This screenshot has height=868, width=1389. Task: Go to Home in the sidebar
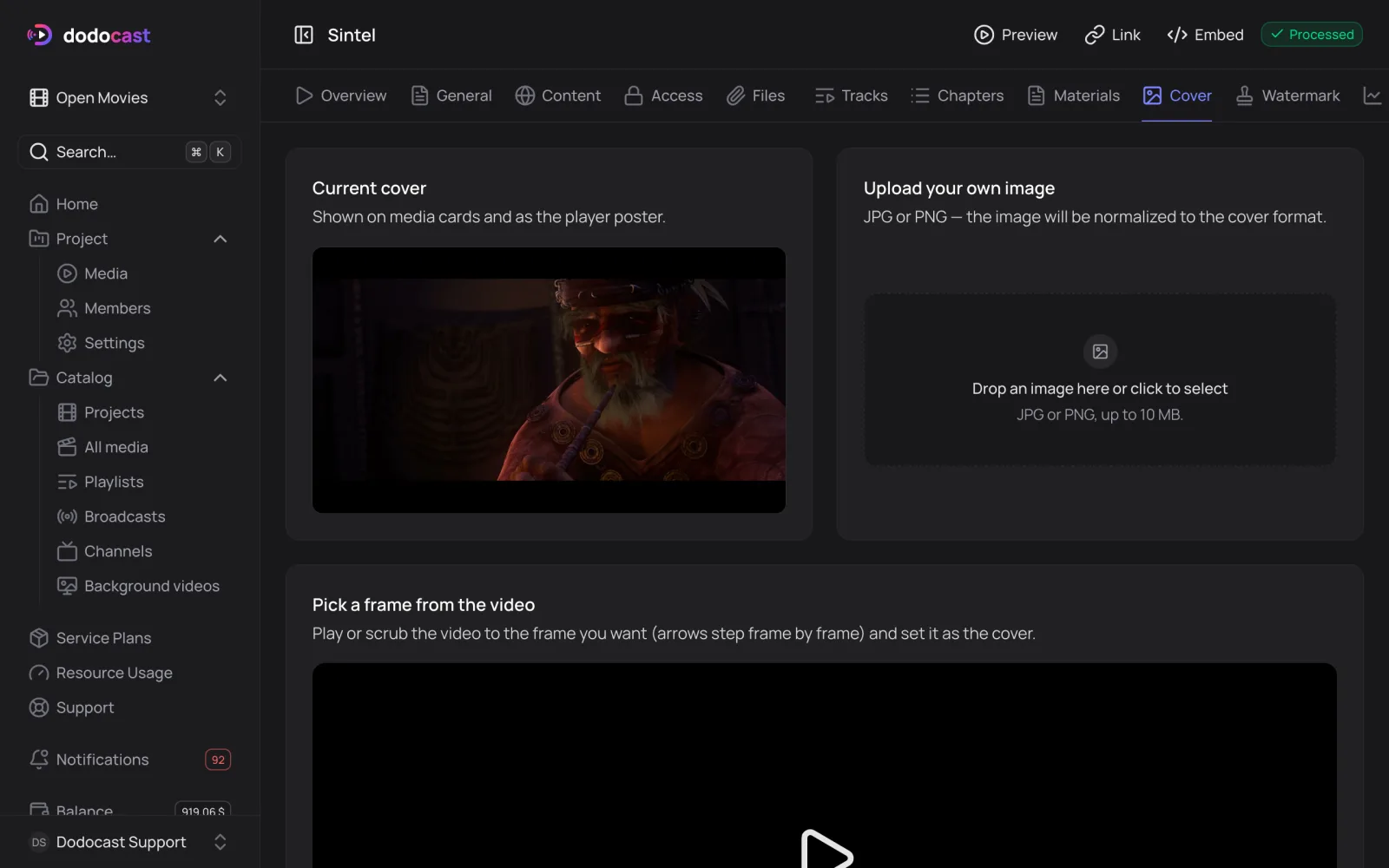pos(129,204)
